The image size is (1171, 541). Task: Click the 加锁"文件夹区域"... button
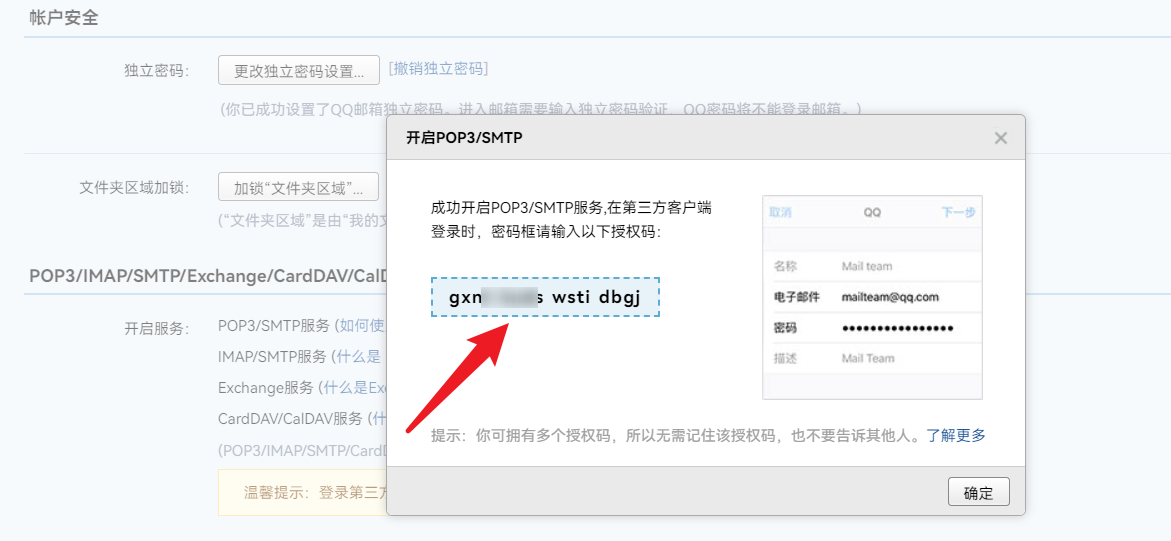point(298,187)
